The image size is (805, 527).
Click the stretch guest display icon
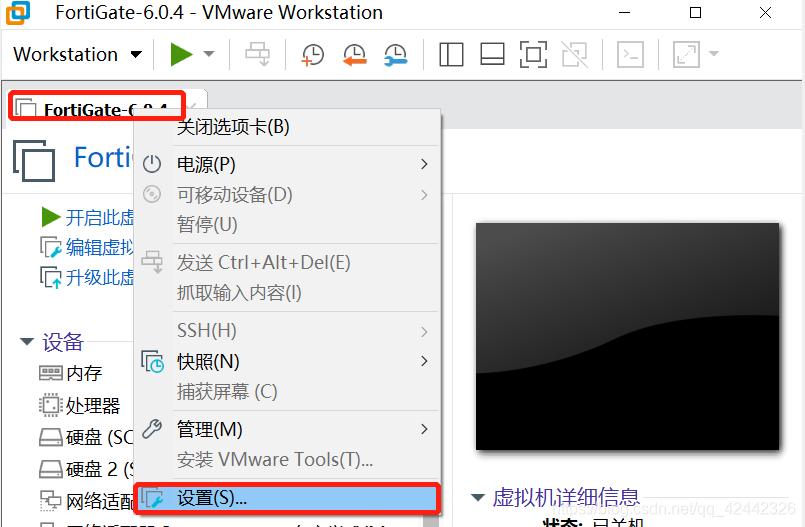[686, 54]
